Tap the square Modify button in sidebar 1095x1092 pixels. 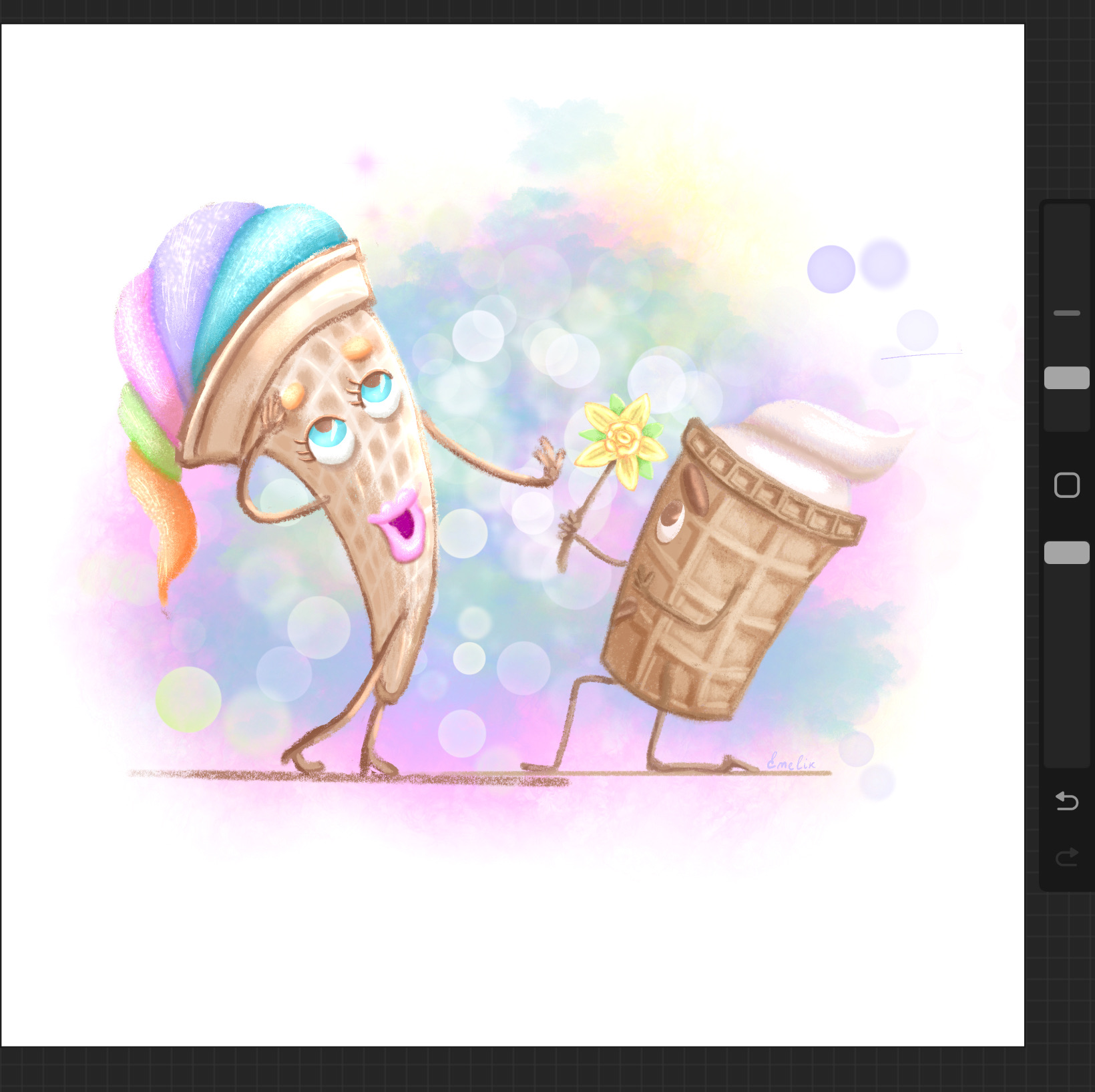(1066, 485)
